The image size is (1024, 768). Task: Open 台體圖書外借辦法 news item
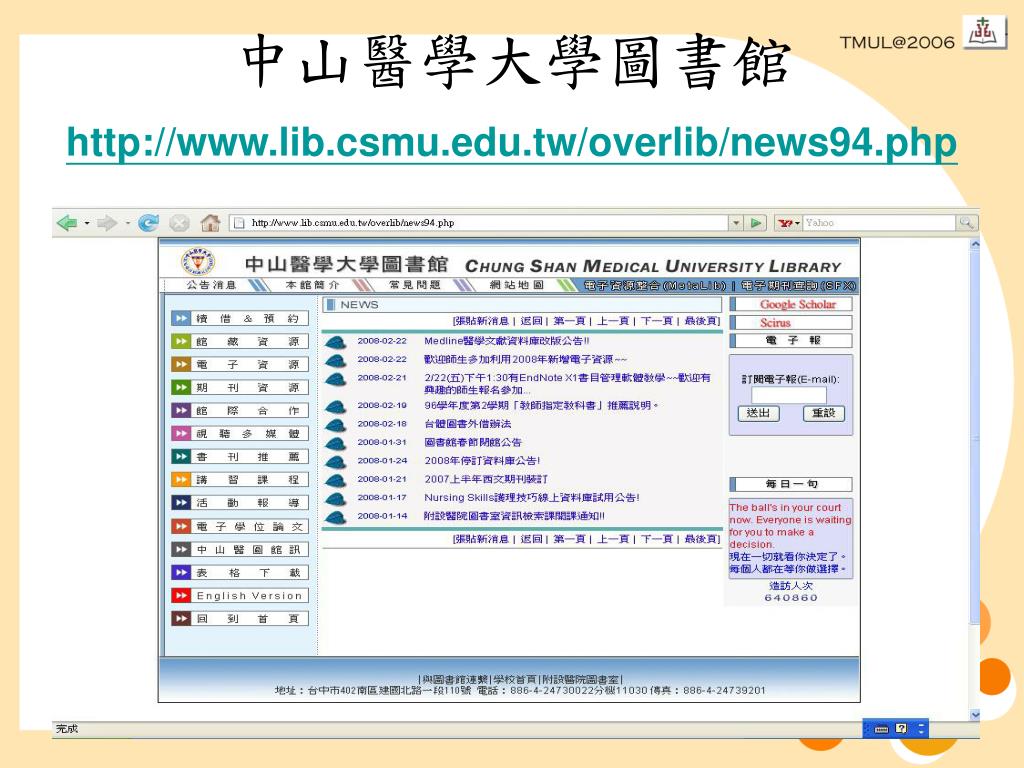coord(468,424)
